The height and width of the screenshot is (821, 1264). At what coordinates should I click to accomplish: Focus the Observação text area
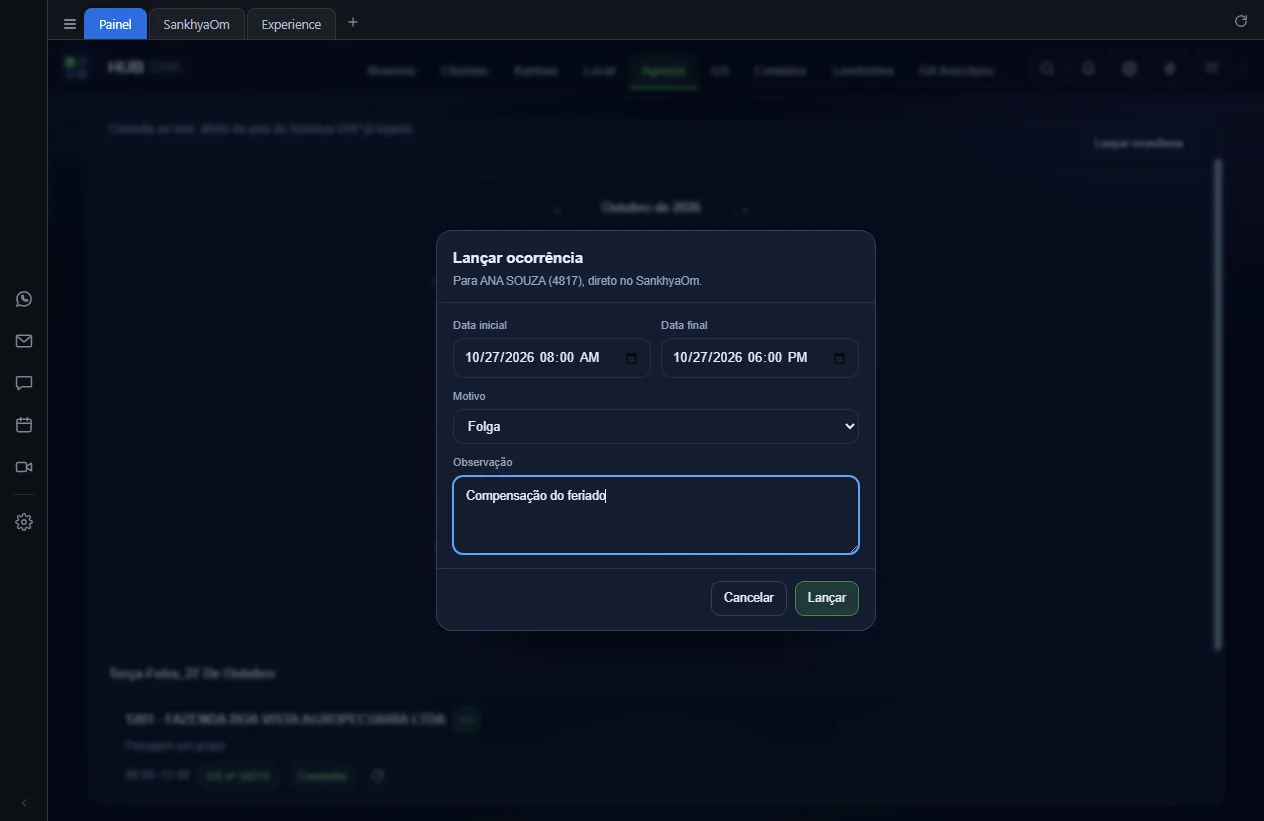click(x=656, y=515)
